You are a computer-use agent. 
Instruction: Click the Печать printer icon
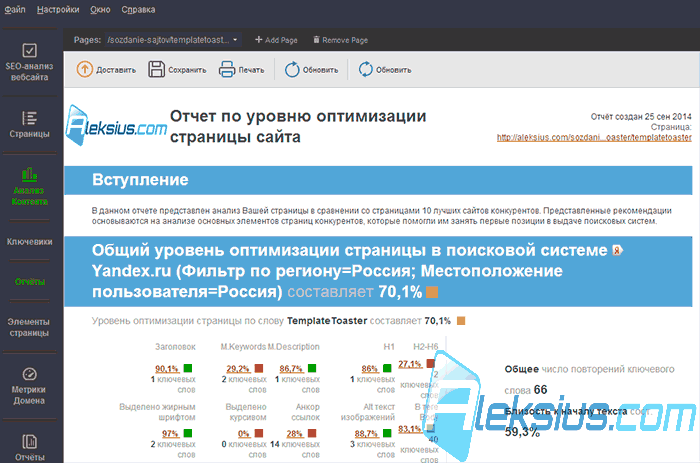point(227,70)
